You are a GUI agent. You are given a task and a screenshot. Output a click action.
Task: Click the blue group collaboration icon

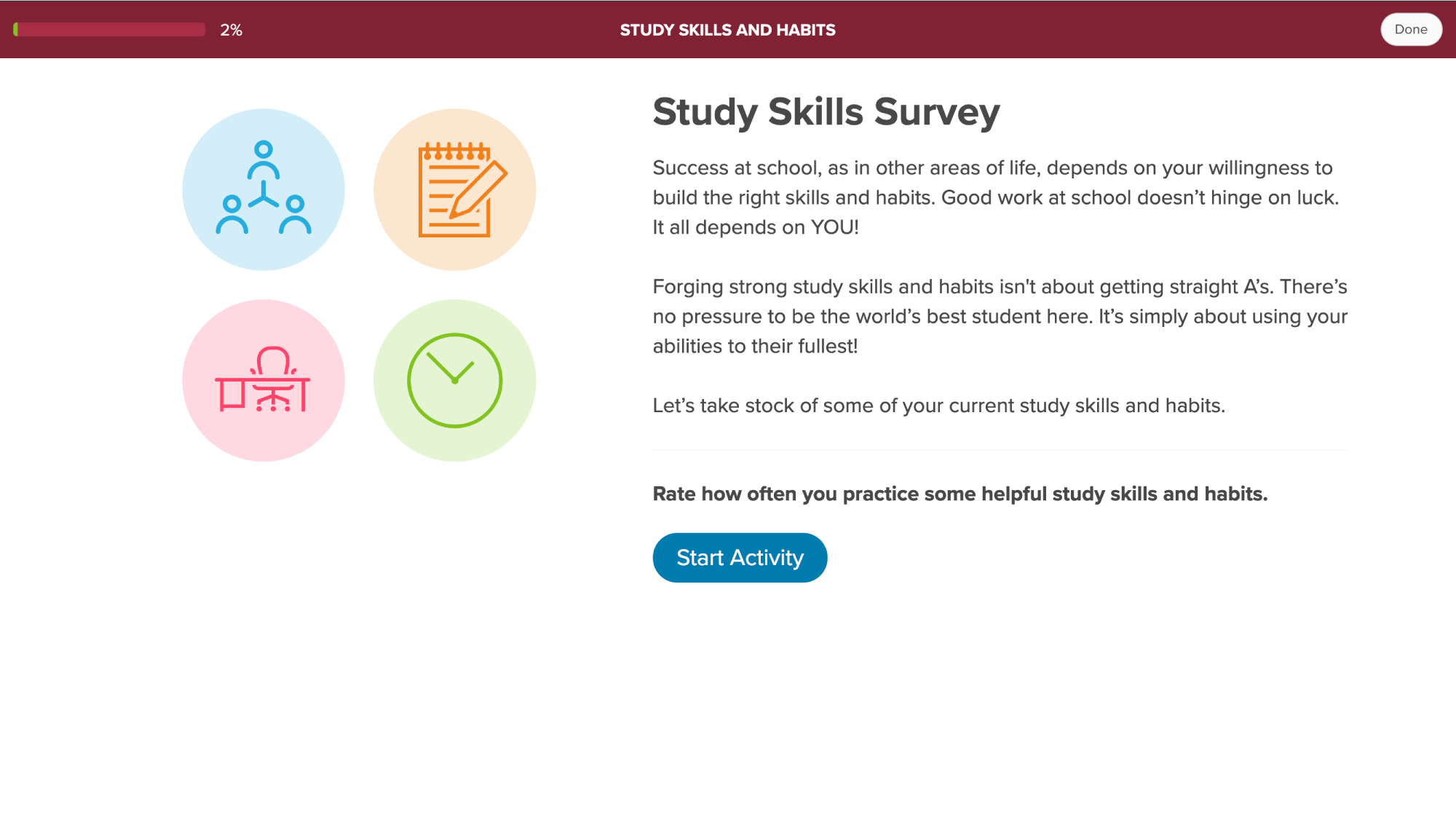pyautogui.click(x=263, y=189)
